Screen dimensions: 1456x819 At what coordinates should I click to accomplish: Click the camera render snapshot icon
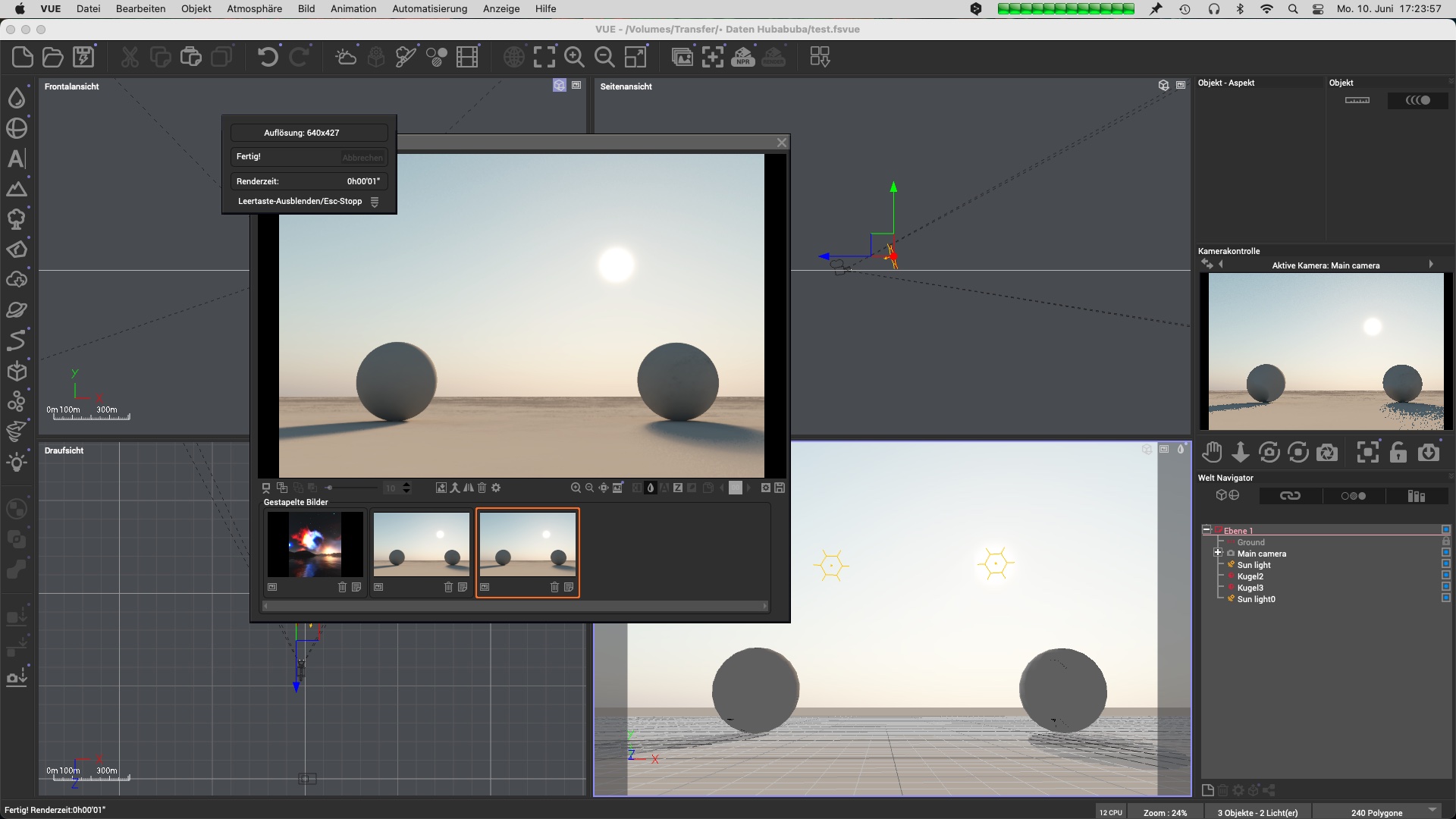1327,453
